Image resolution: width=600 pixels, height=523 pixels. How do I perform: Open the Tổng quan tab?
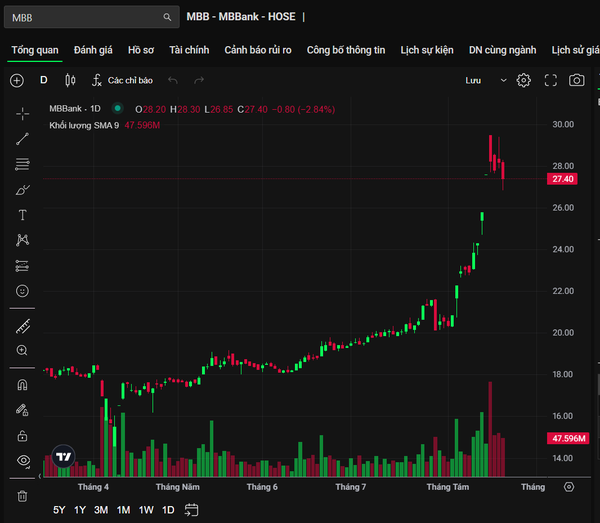pyautogui.click(x=35, y=50)
